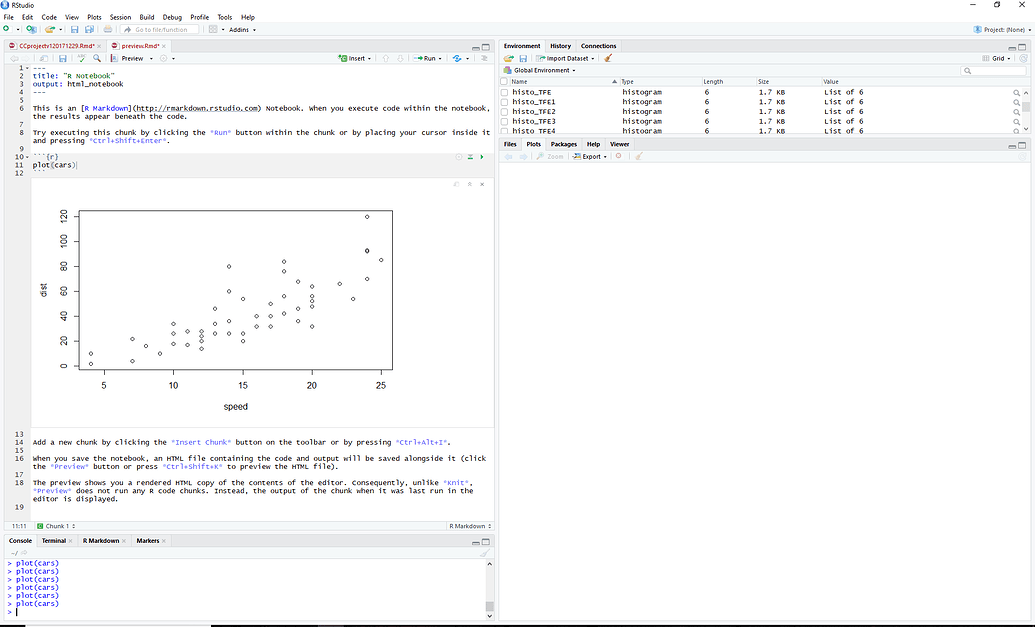The width and height of the screenshot is (1035, 627).
Task: Switch to the Viewer tab
Action: point(619,144)
